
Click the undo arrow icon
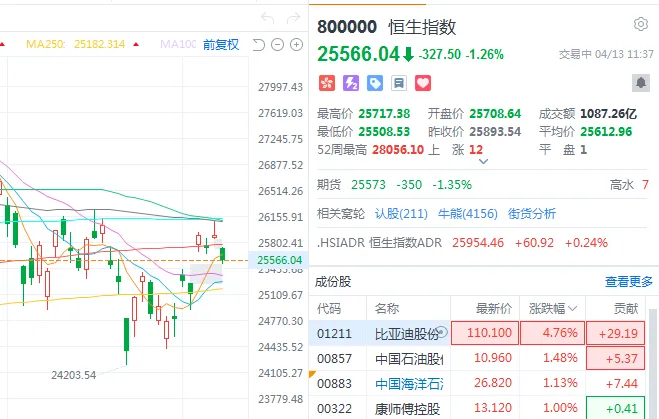[x=268, y=18]
